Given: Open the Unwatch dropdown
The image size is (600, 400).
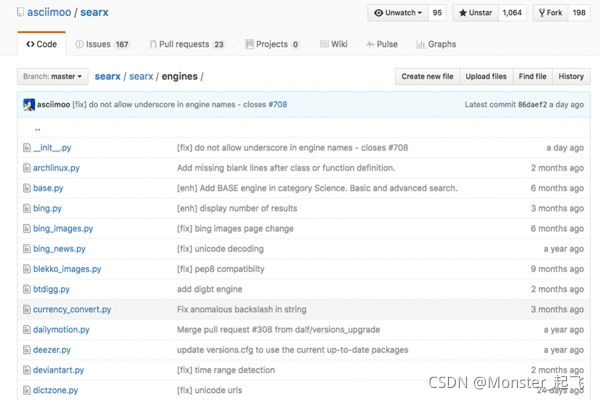Looking at the screenshot, I should click(x=398, y=13).
